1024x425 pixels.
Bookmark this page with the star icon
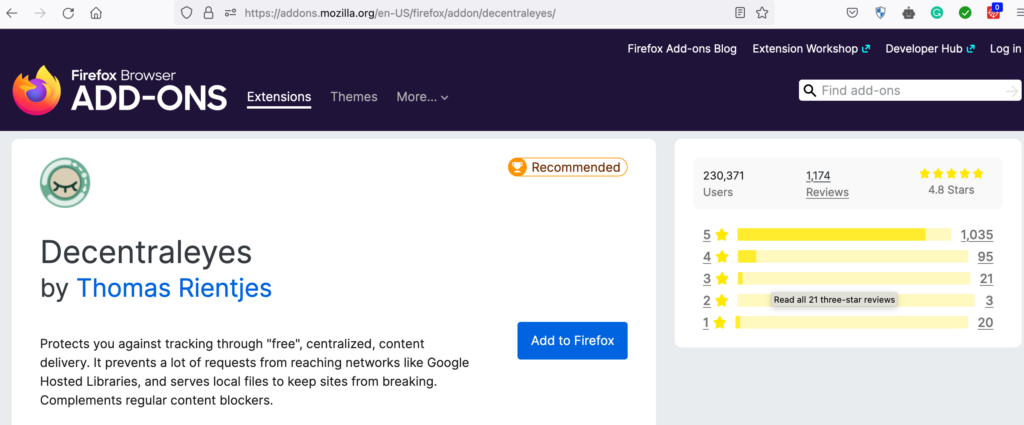click(x=762, y=12)
